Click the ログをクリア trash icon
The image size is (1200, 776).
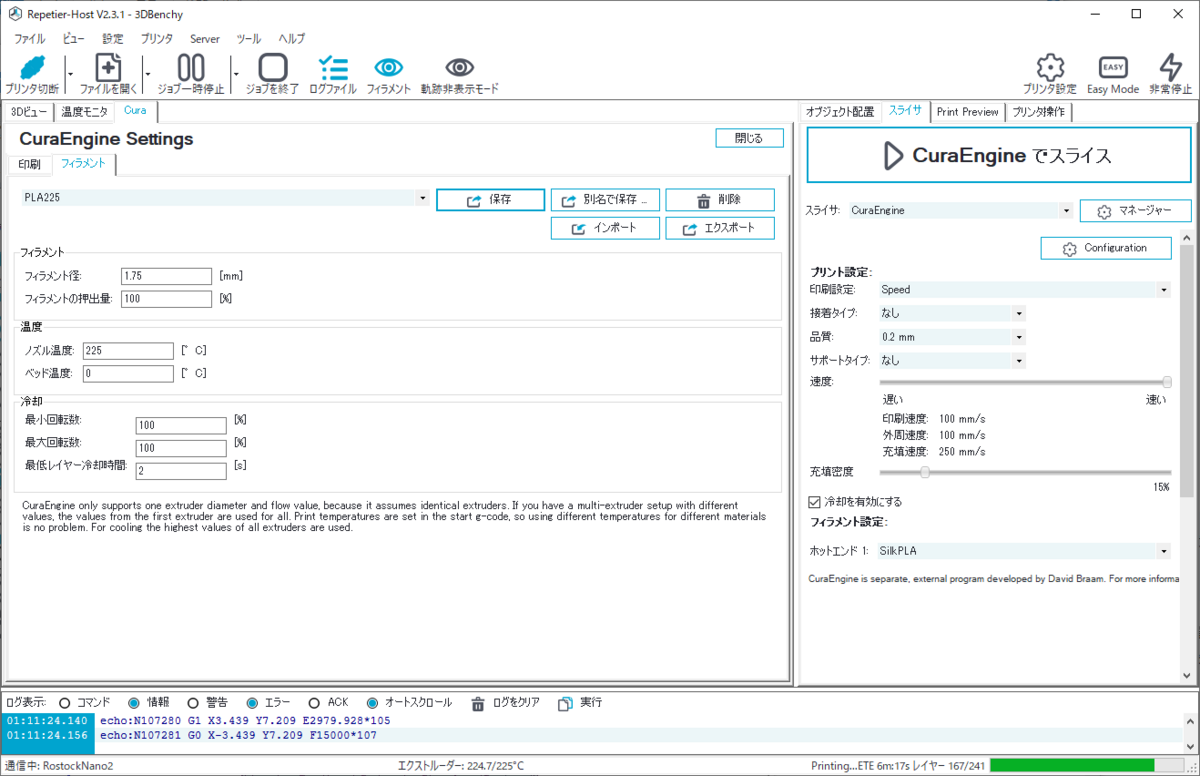point(478,703)
